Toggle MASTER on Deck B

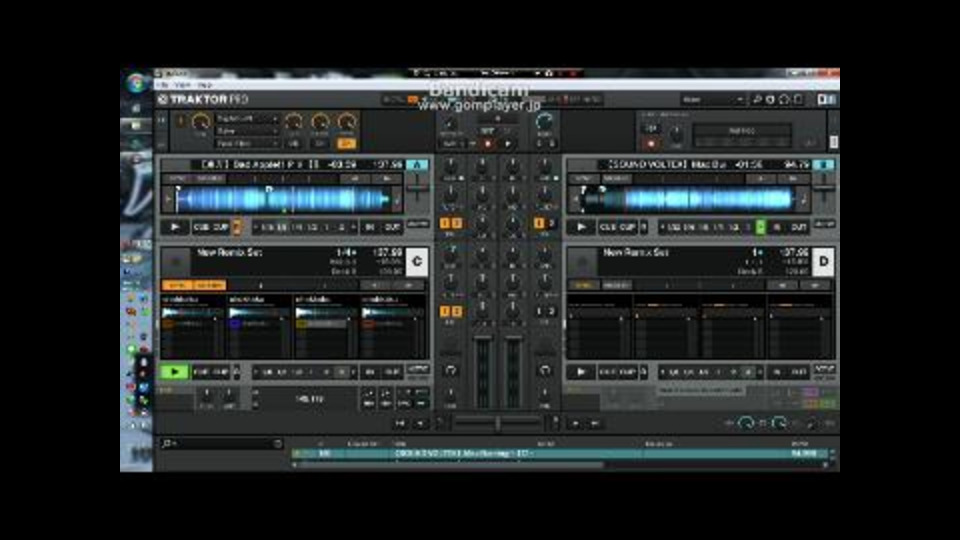[616, 179]
